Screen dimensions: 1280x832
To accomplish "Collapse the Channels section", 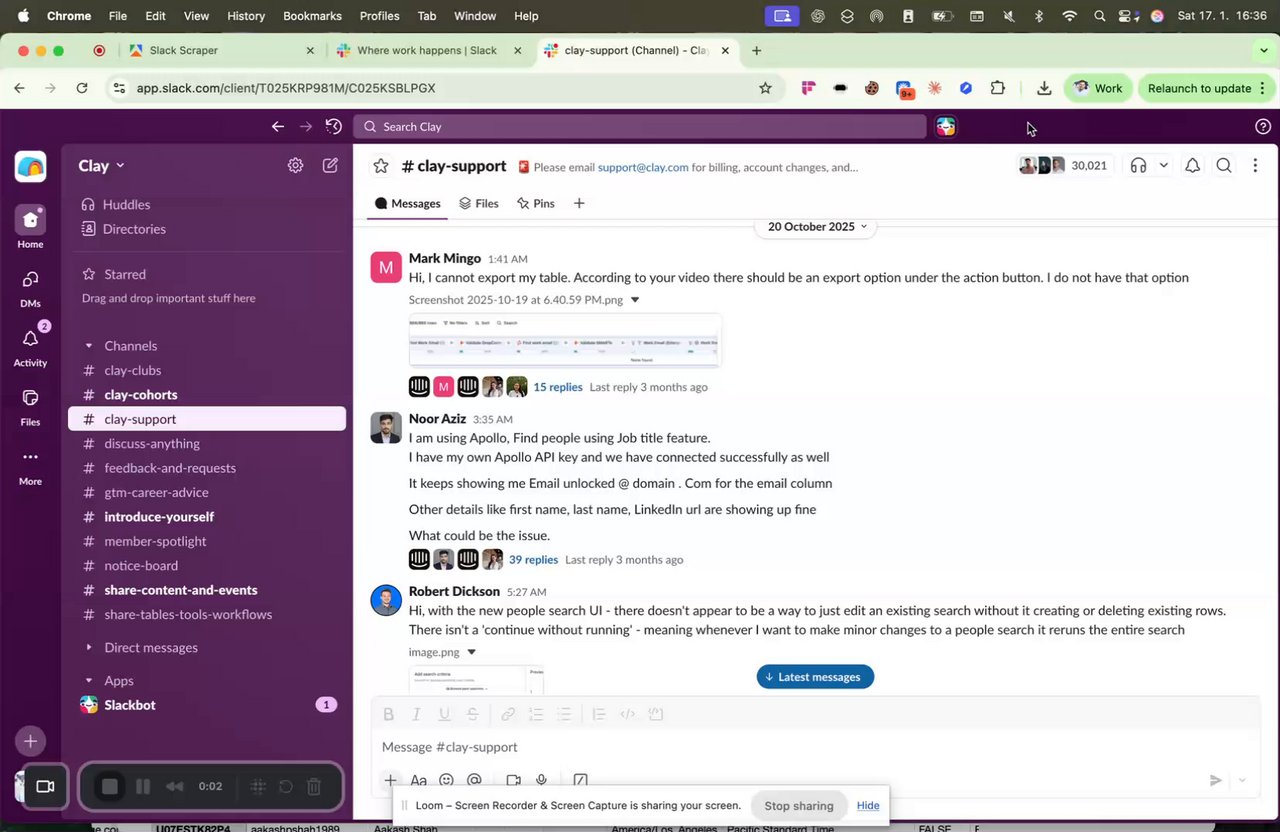I will coord(89,346).
